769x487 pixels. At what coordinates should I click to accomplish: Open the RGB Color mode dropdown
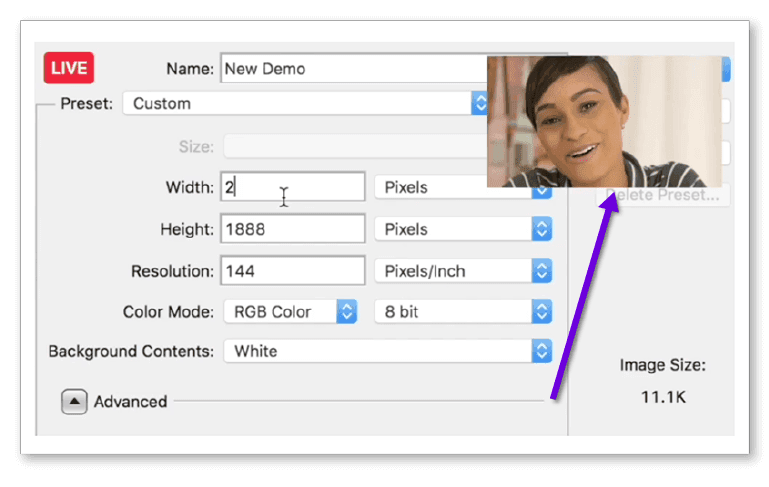289,312
